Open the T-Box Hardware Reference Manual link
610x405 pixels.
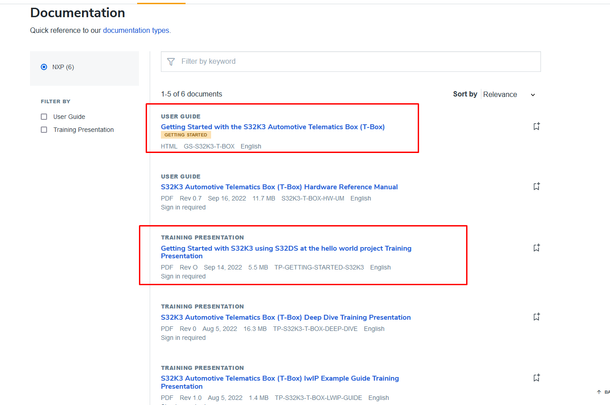pyautogui.click(x=279, y=187)
